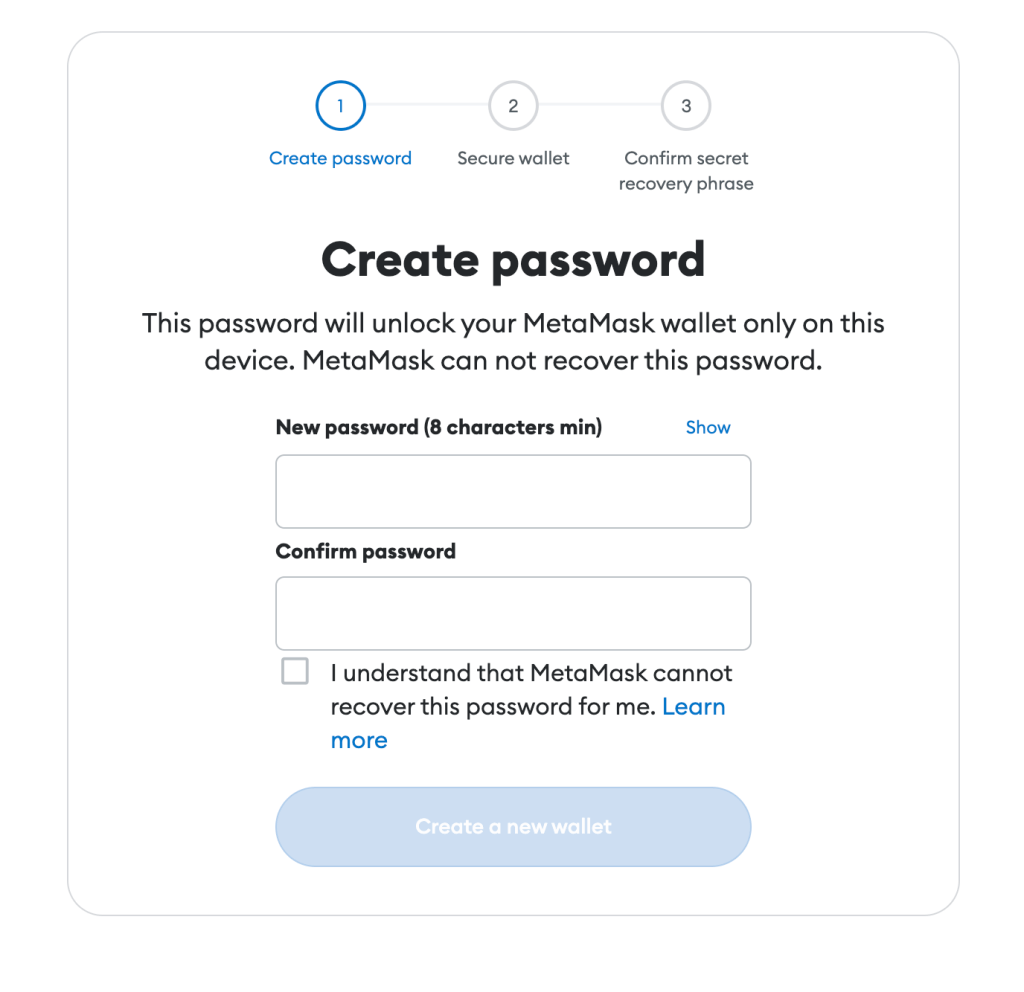Focus the New password input field
The image size is (1024, 992).
coord(513,491)
